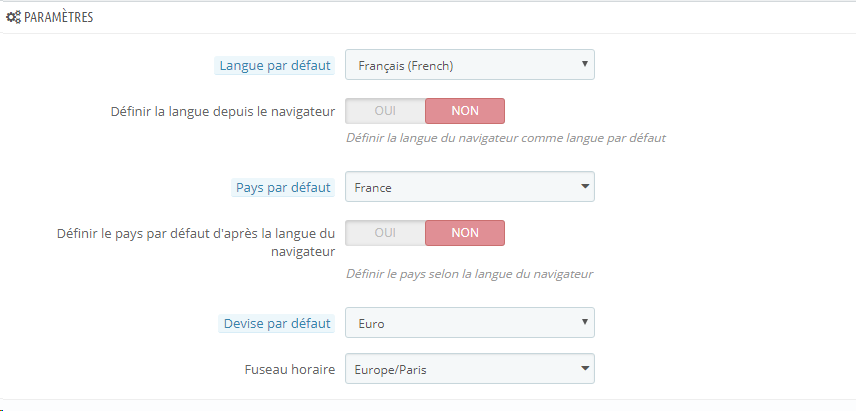Select OUI for browser language detection
856x411 pixels.
pyautogui.click(x=385, y=111)
